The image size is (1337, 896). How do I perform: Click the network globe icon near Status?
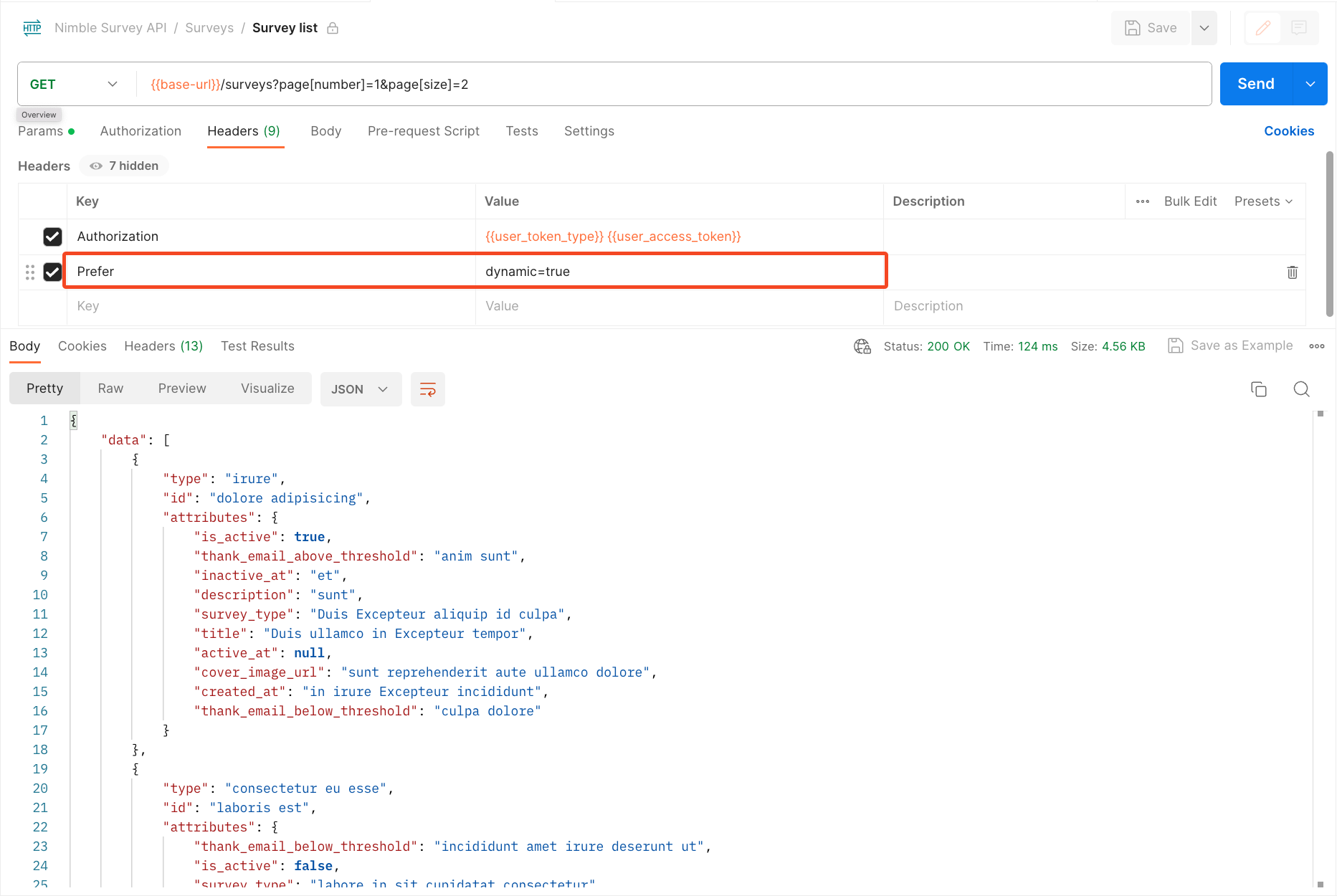click(862, 346)
